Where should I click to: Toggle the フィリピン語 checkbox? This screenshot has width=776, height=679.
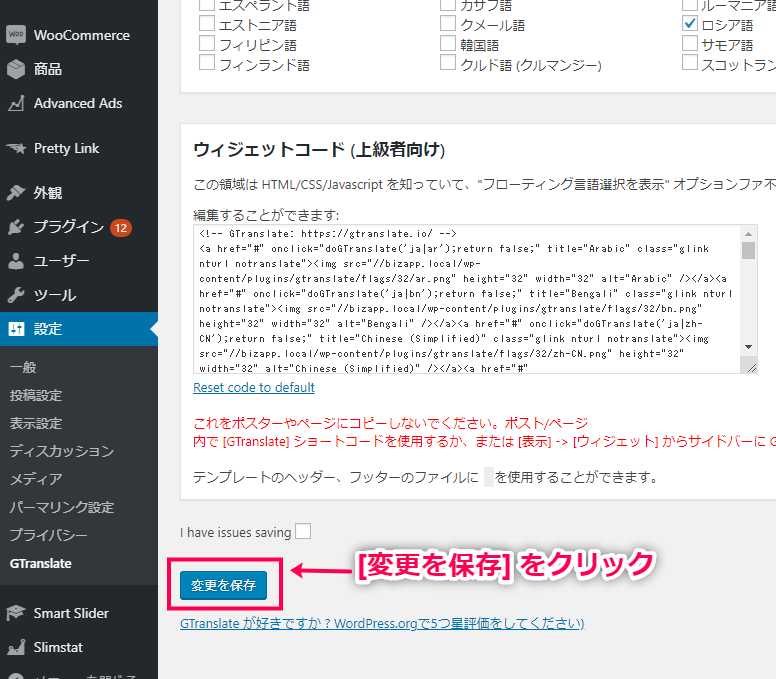[207, 44]
